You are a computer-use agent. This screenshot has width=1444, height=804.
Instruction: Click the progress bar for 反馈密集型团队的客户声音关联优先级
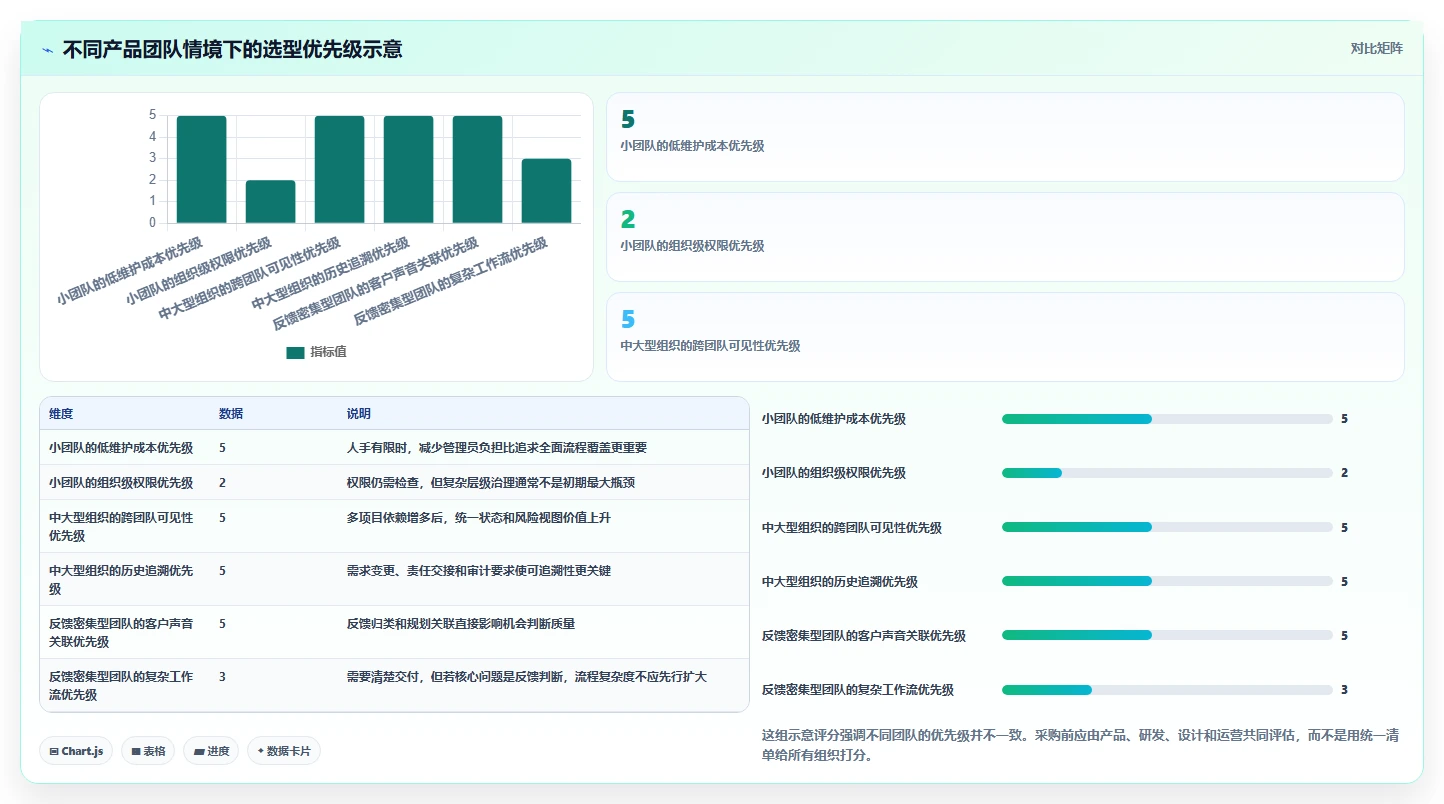(1167, 635)
